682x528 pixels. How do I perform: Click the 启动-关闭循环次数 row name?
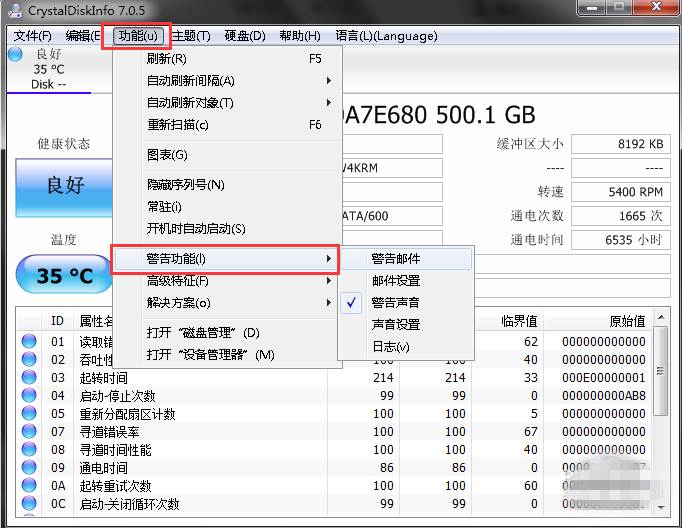click(129, 504)
